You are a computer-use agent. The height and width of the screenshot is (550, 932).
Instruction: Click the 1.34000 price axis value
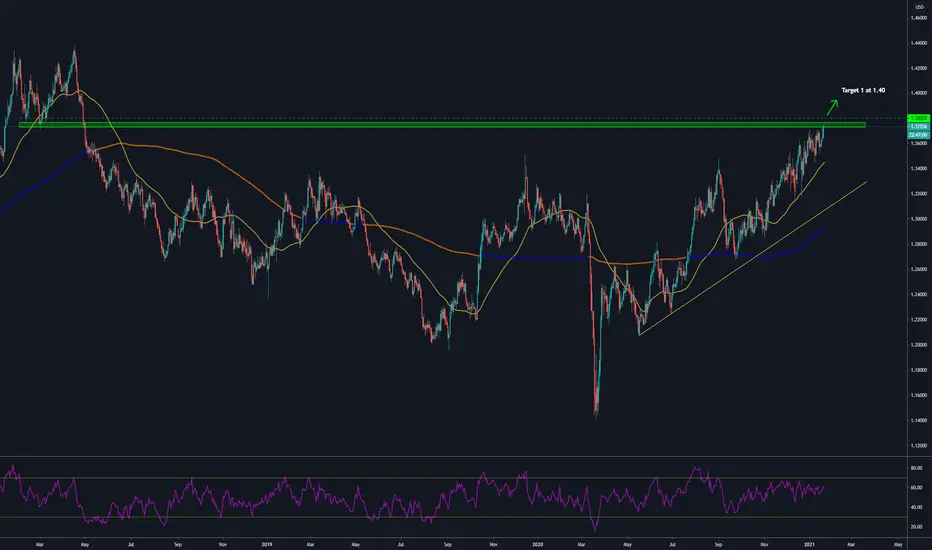pos(919,168)
